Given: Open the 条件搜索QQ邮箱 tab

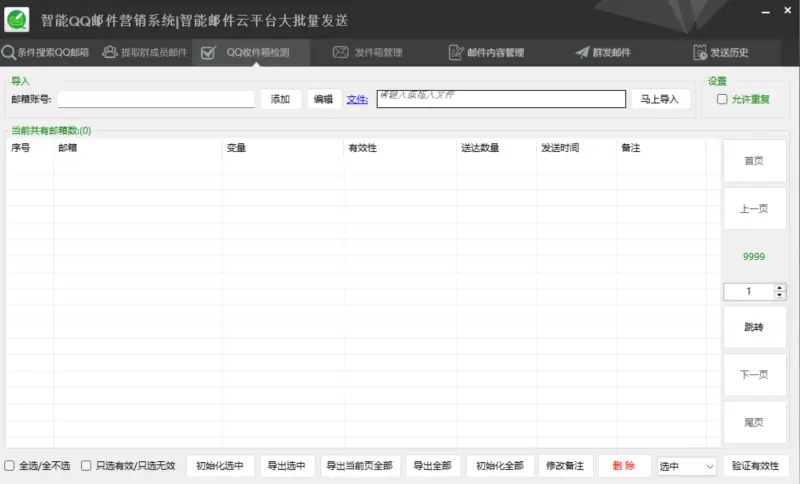Looking at the screenshot, I should coord(45,52).
